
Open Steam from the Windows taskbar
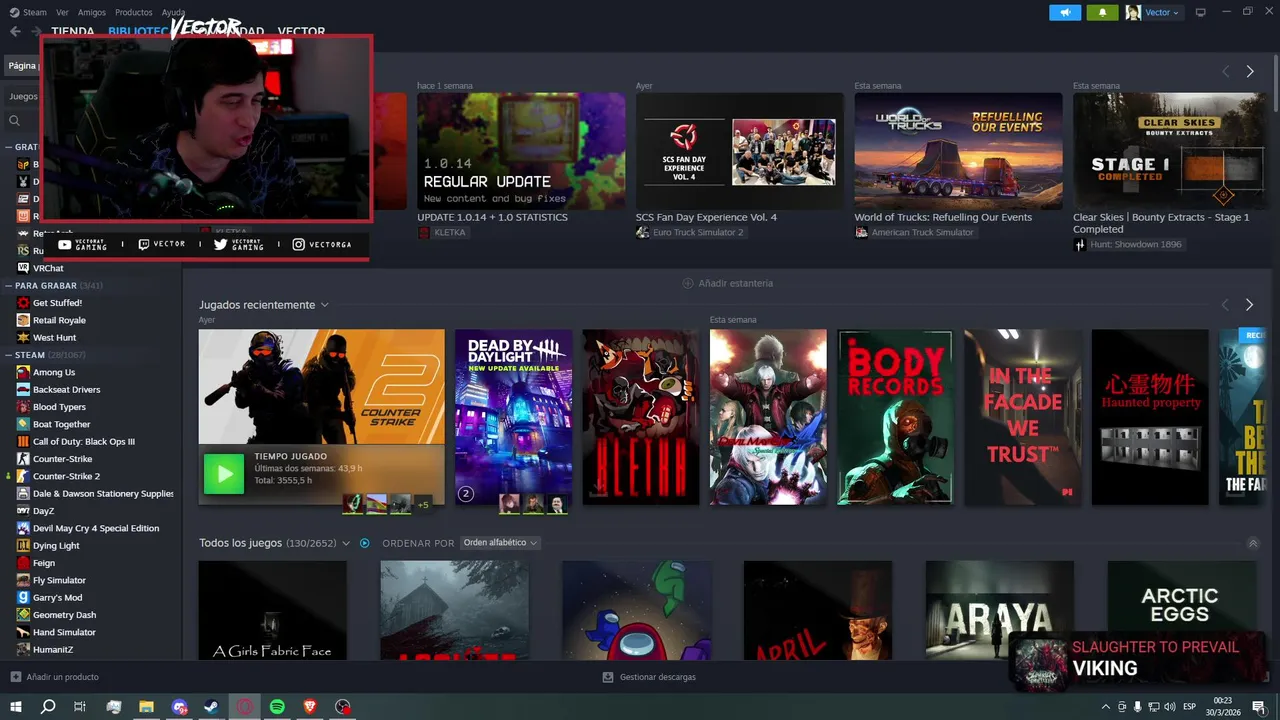(212, 706)
